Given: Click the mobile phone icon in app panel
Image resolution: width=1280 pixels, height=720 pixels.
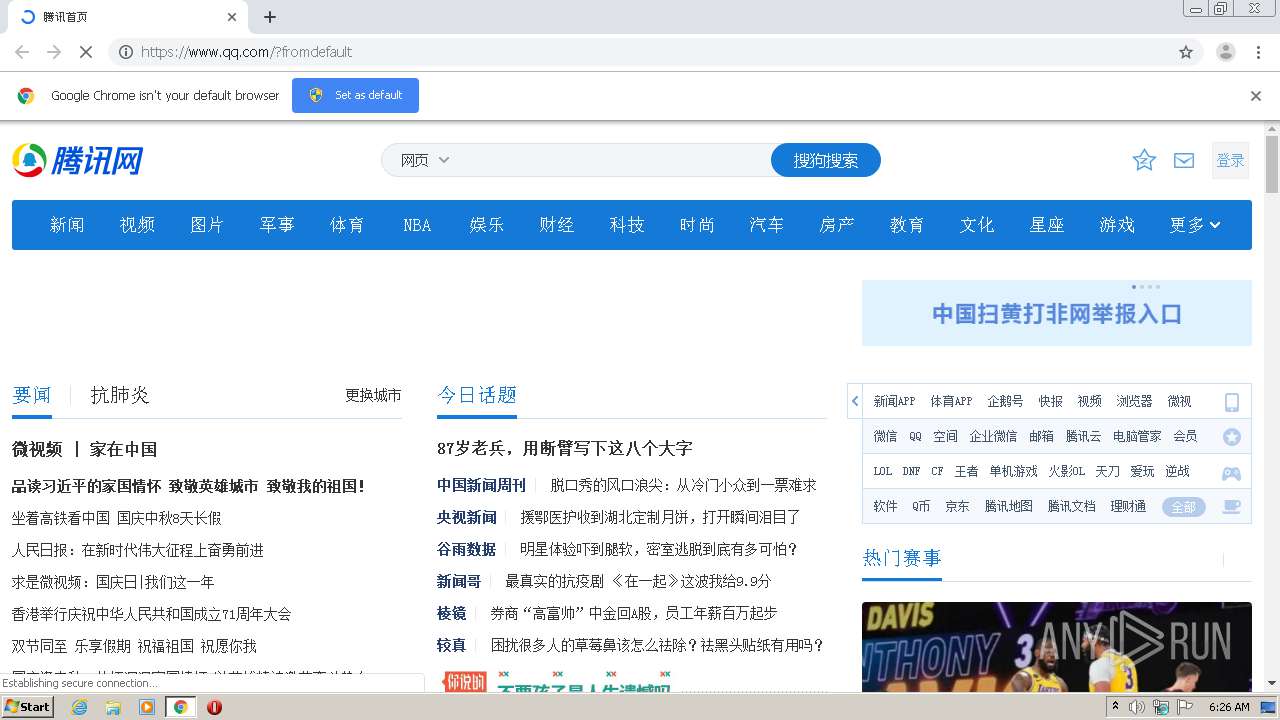Looking at the screenshot, I should (1232, 402).
